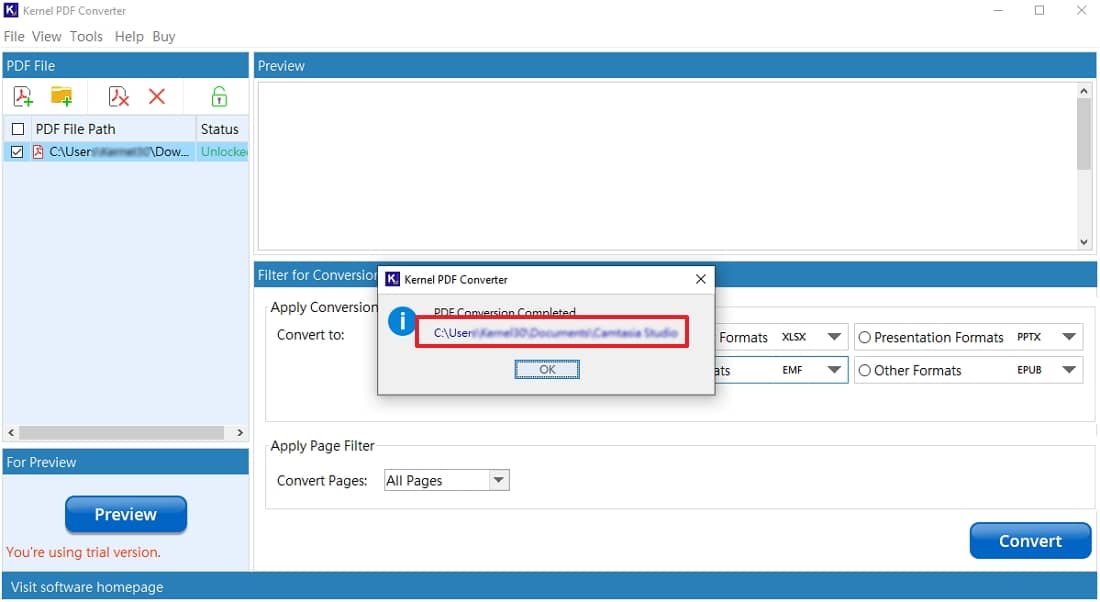Click the Add PDF file icon
Viewport: 1100px width, 602px height.
click(x=23, y=96)
